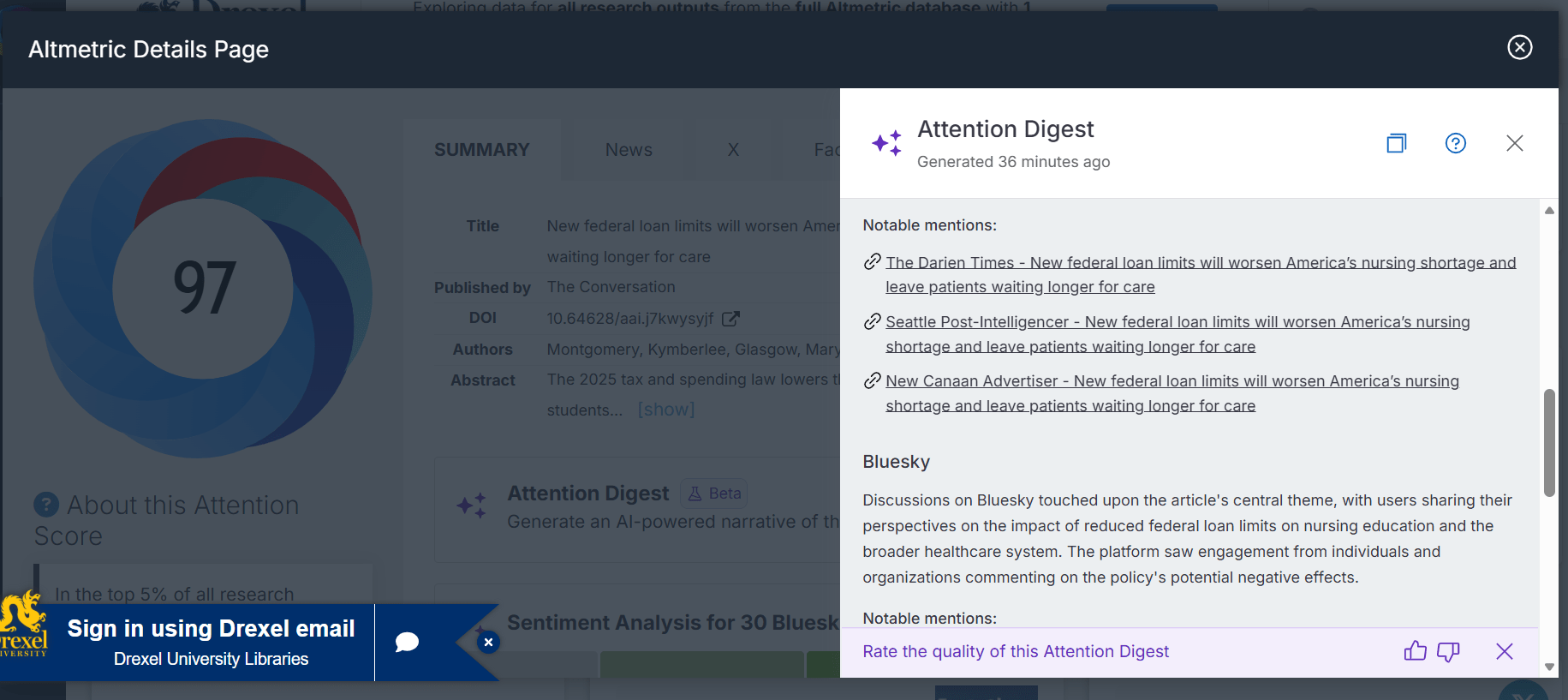This screenshot has height=700, width=1568.
Task: Rate the digest with thumbs up
Action: click(1415, 651)
